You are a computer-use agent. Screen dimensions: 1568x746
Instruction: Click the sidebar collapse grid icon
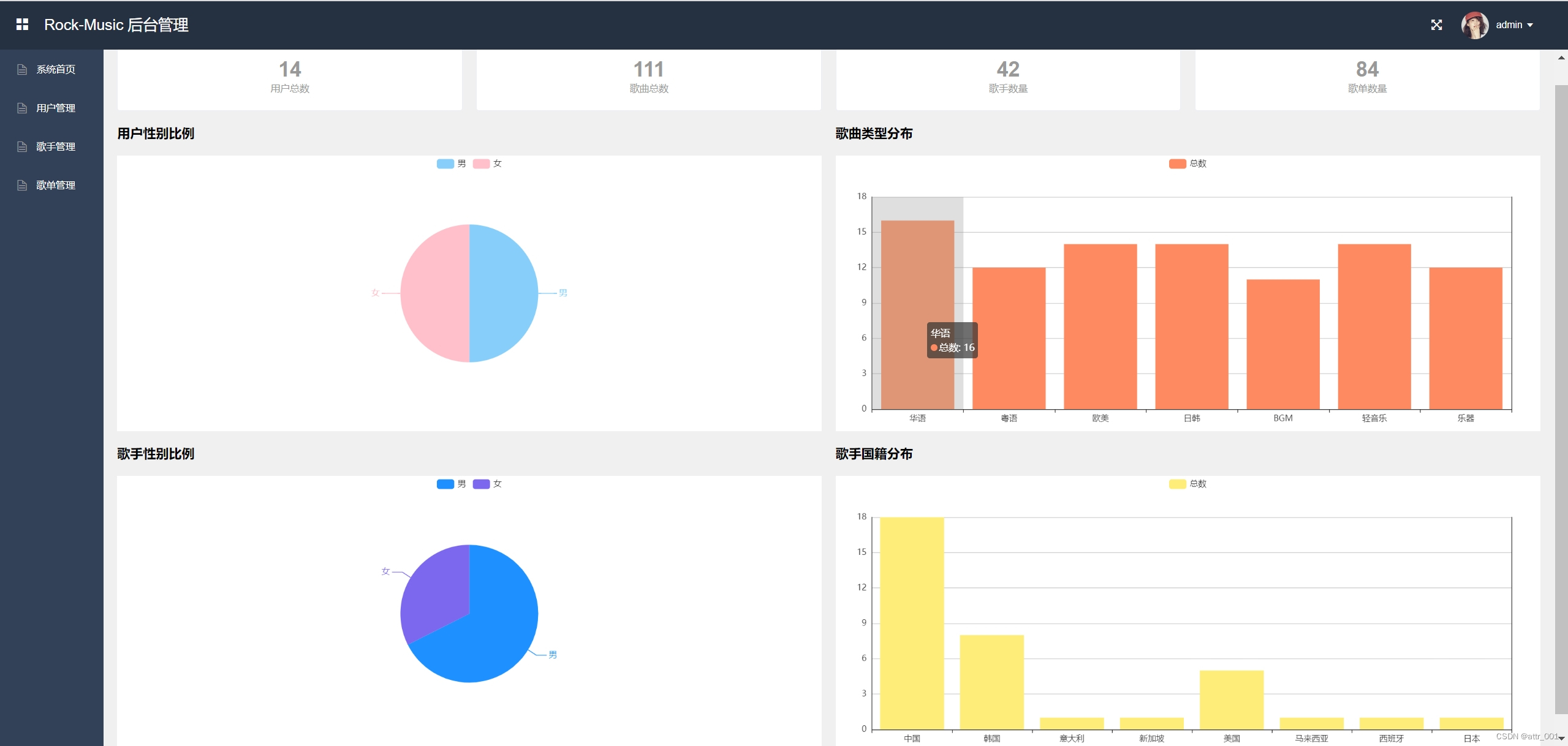point(22,24)
